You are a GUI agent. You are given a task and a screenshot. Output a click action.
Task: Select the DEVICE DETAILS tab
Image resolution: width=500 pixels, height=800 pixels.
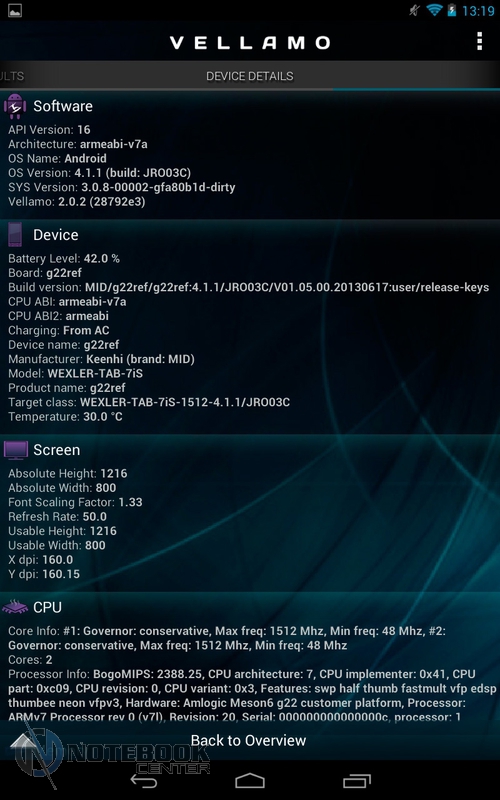click(249, 76)
